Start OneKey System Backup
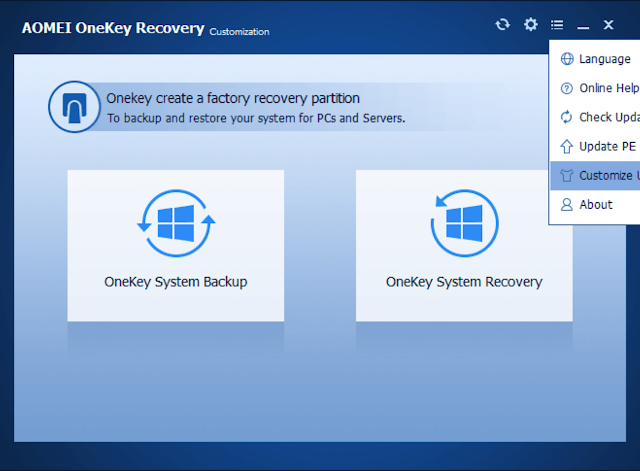640x471 pixels. [x=176, y=246]
